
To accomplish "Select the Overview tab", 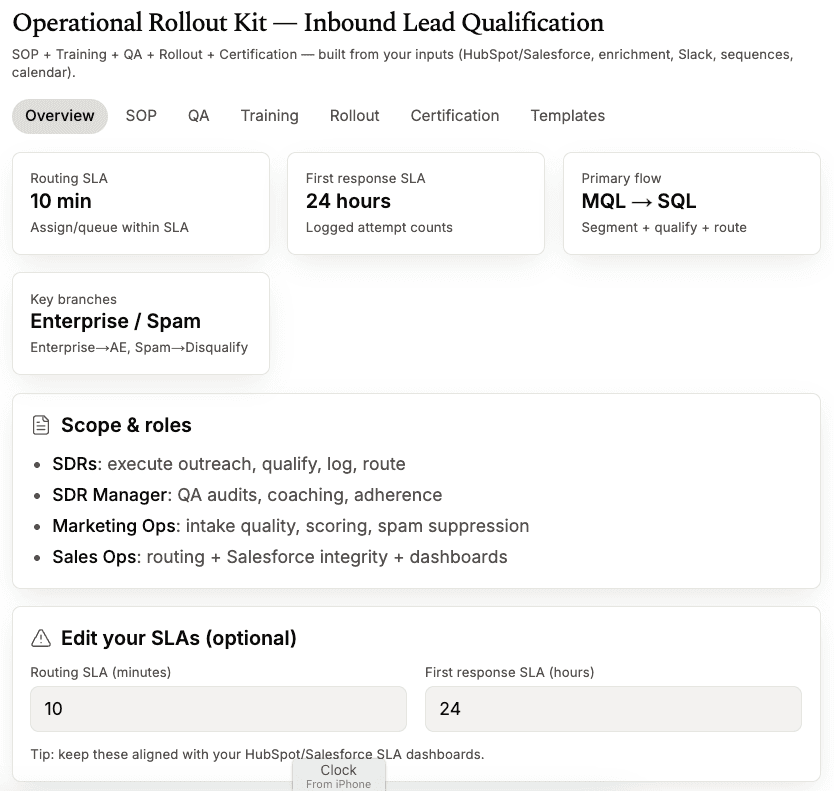I will [60, 116].
